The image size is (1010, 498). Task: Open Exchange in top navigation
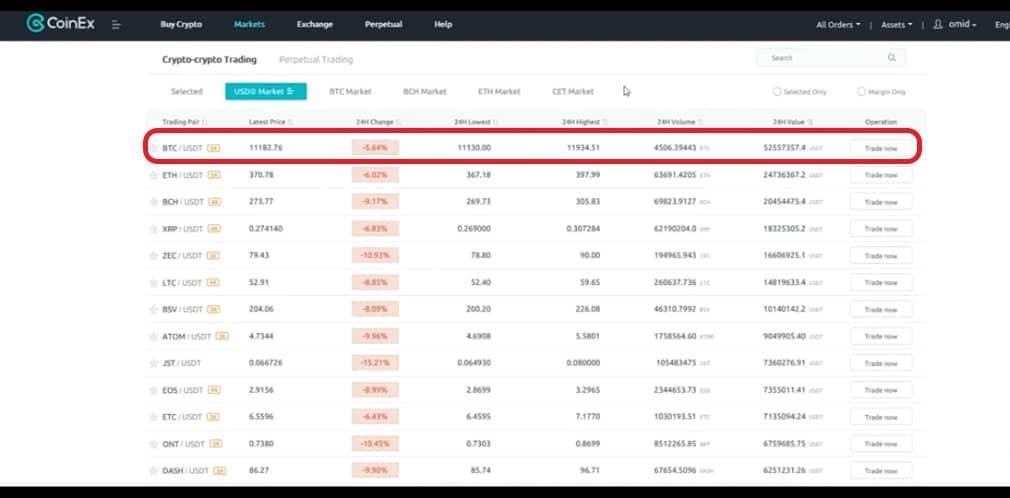click(x=315, y=24)
